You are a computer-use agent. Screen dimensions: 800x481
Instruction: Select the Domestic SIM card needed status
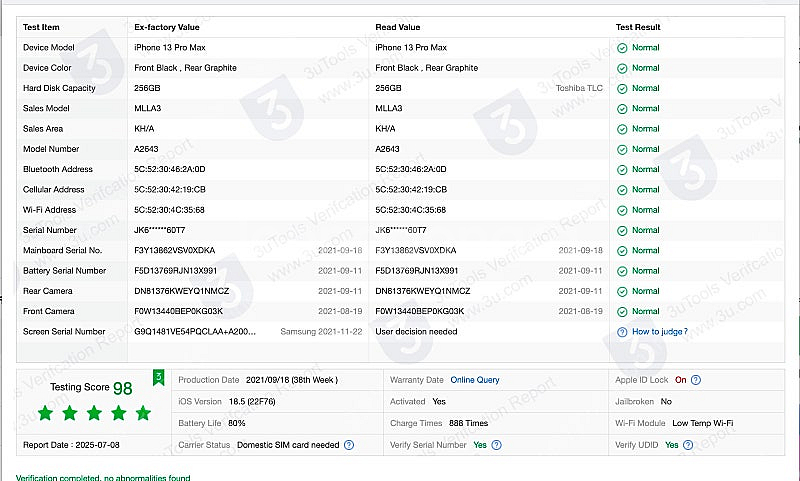pyautogui.click(x=288, y=445)
